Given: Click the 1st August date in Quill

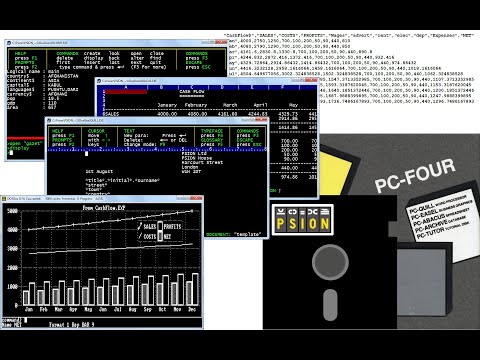Looking at the screenshot, I should tap(99, 171).
